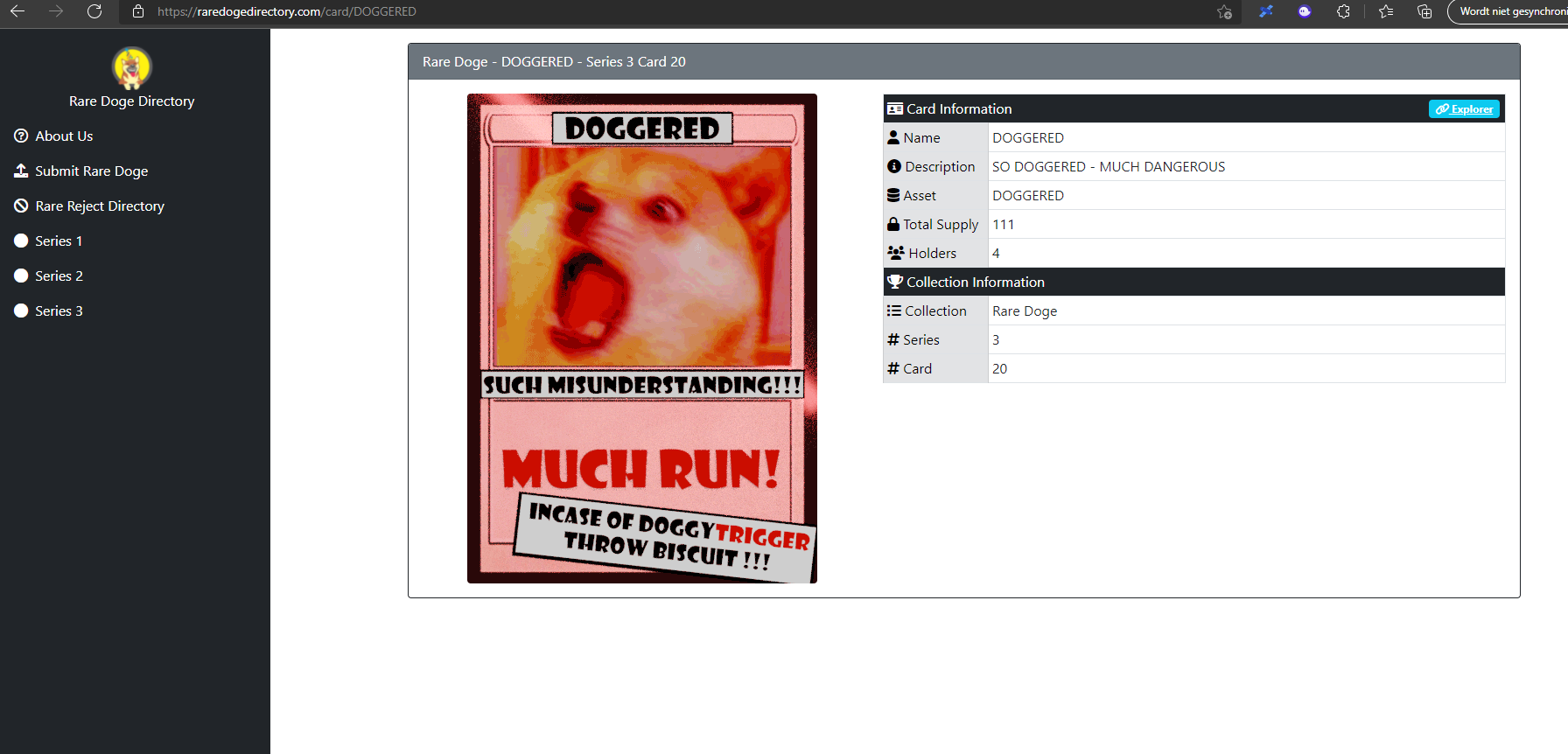
Task: Click the Holders label
Action: [x=933, y=253]
